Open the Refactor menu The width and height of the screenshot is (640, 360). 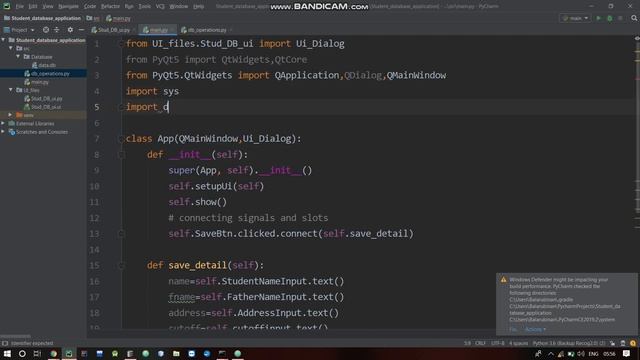click(x=110, y=7)
